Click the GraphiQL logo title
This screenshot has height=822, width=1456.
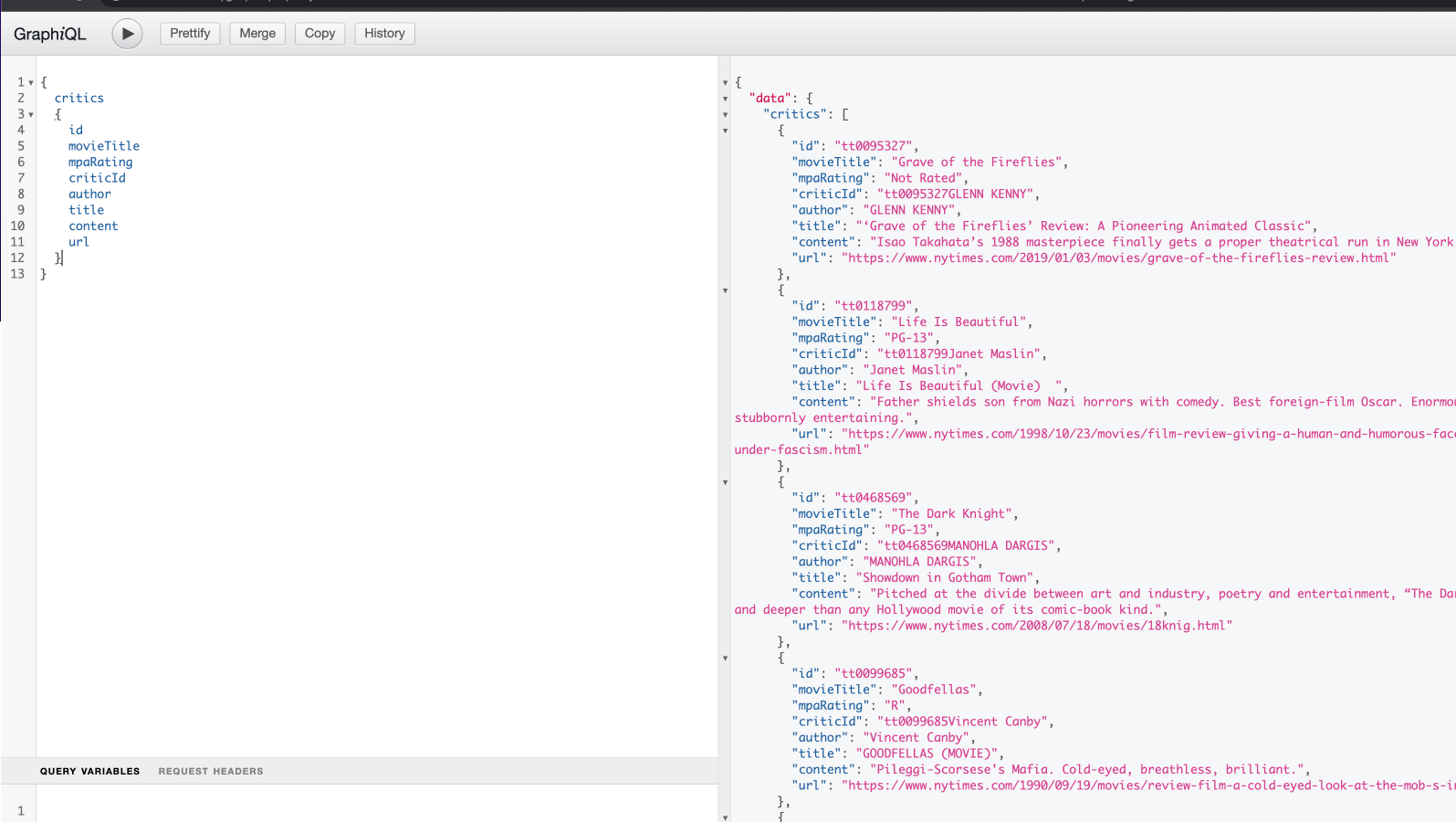pyautogui.click(x=50, y=34)
